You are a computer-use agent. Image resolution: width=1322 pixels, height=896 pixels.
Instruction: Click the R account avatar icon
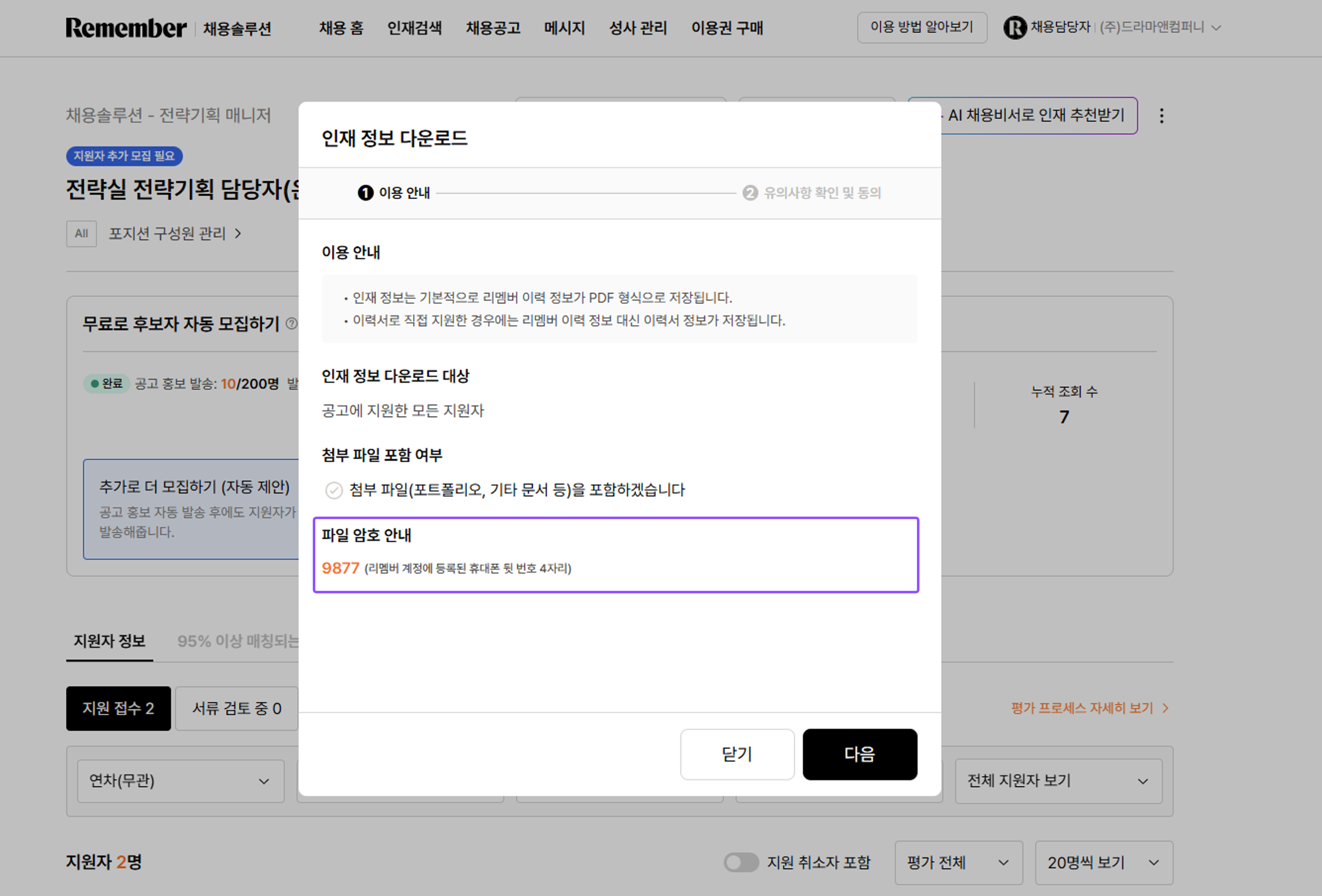pyautogui.click(x=1015, y=27)
